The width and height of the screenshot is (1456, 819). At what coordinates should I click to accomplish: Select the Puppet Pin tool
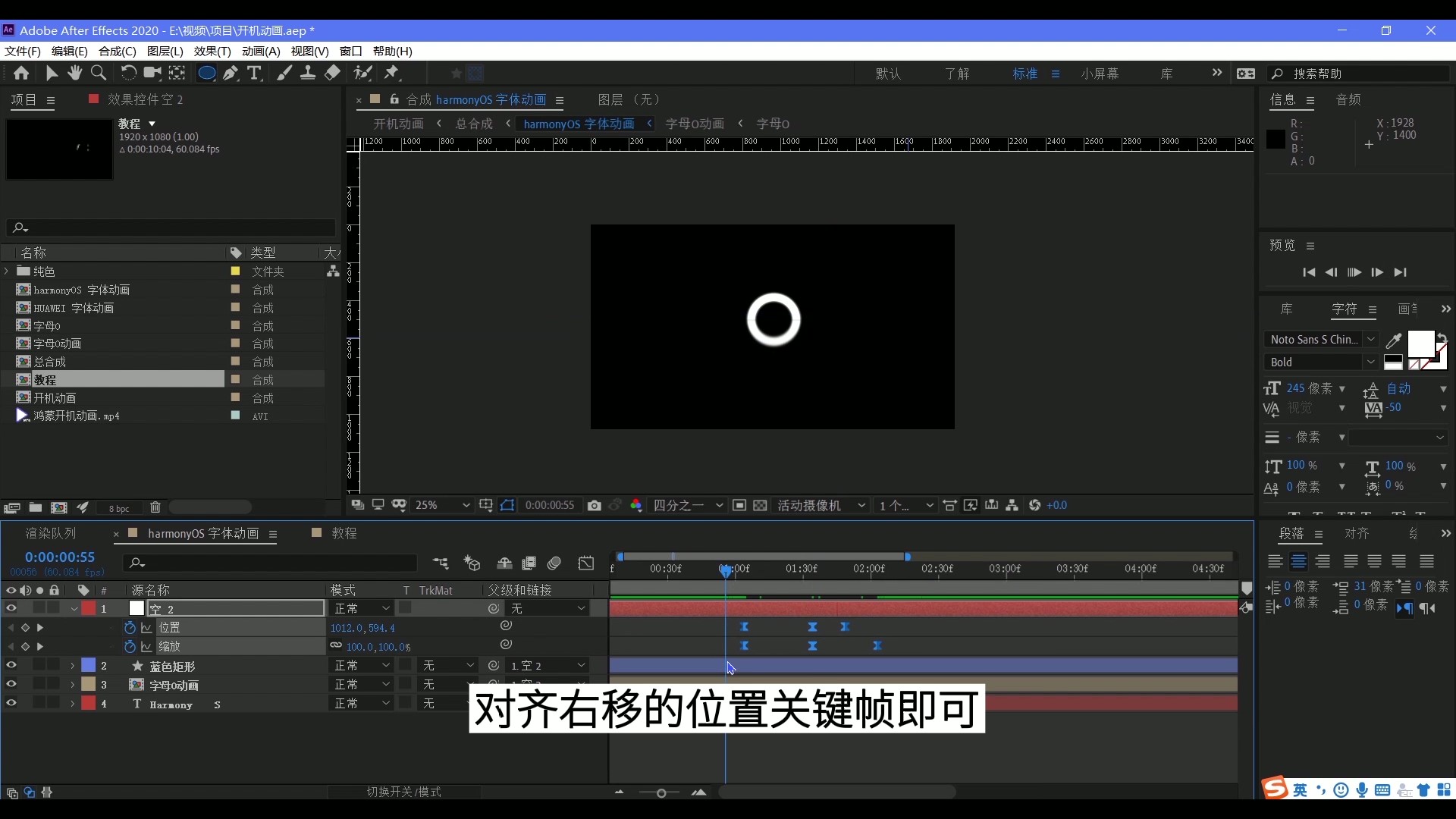[392, 73]
